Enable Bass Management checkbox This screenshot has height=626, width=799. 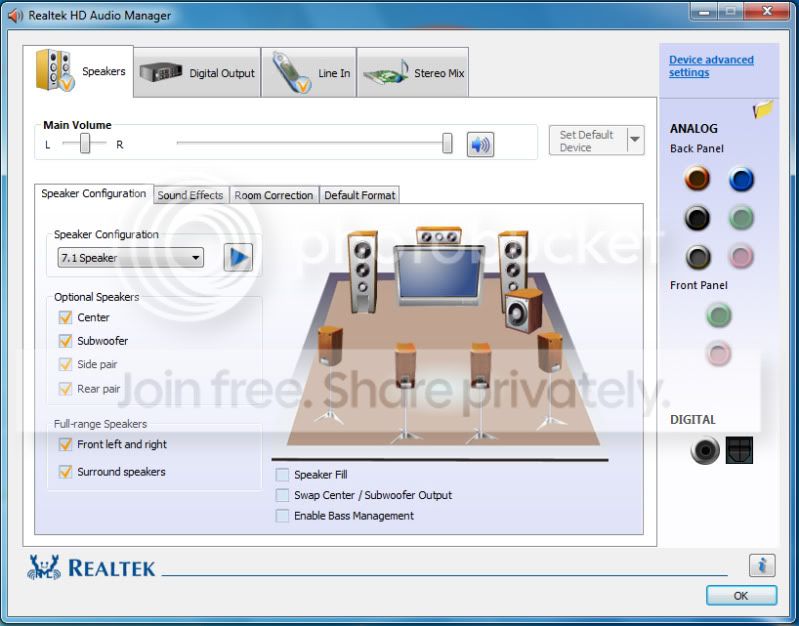click(282, 516)
